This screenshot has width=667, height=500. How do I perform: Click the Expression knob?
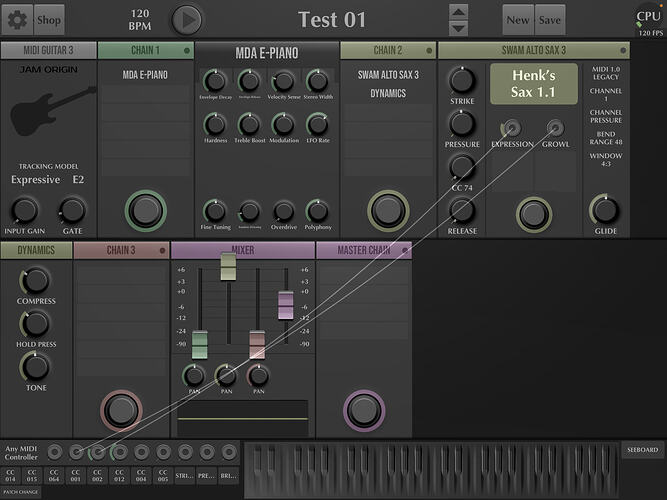point(512,128)
